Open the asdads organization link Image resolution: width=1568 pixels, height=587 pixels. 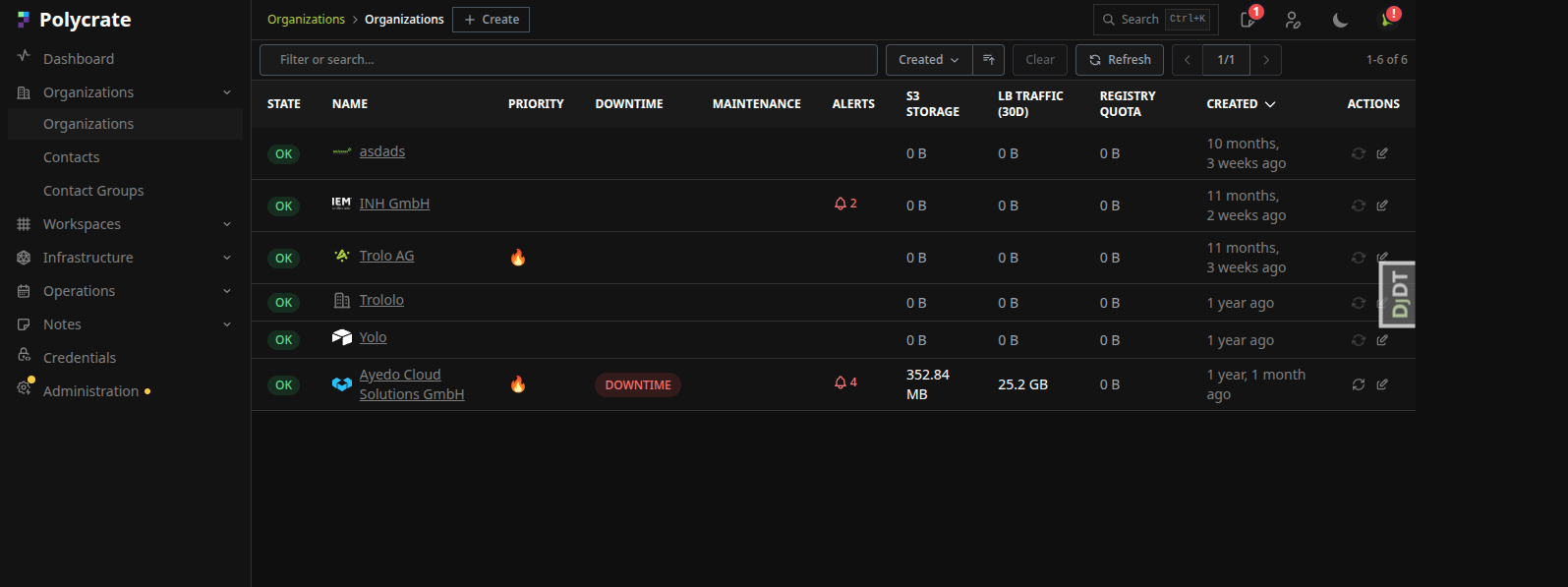382,151
